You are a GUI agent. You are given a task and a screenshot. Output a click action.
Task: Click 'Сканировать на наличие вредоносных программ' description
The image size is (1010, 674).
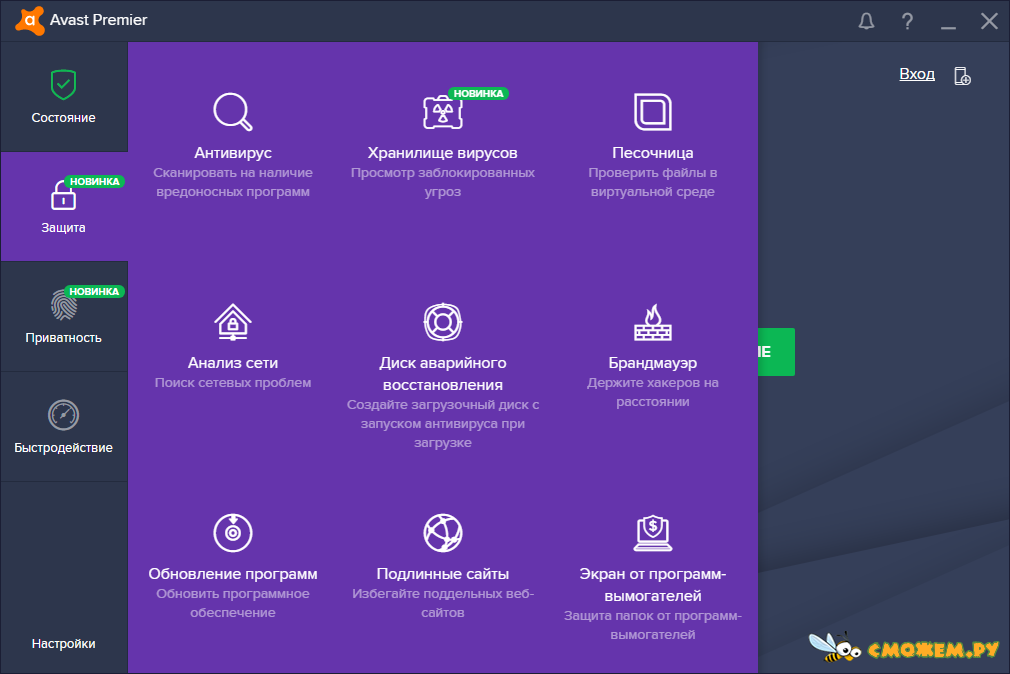[233, 182]
